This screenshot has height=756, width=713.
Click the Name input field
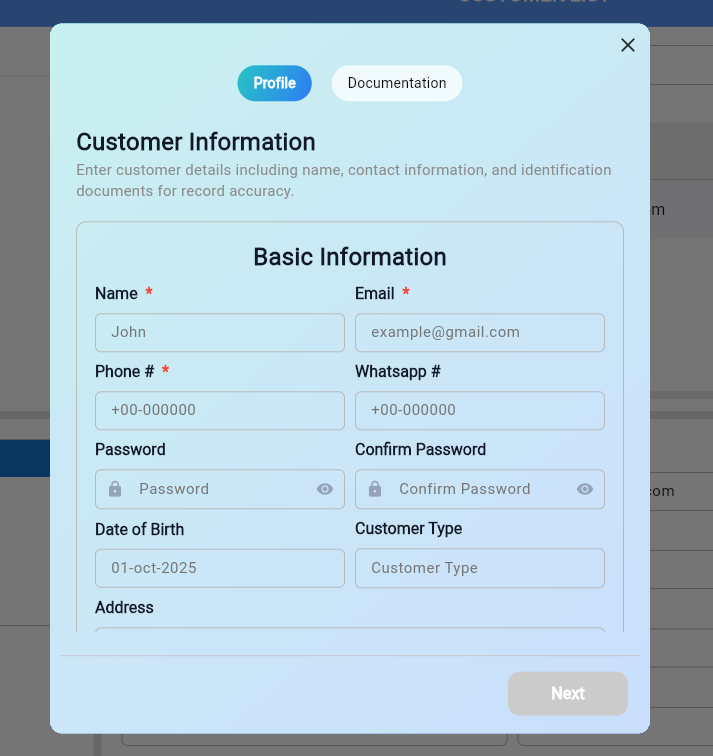pos(220,332)
